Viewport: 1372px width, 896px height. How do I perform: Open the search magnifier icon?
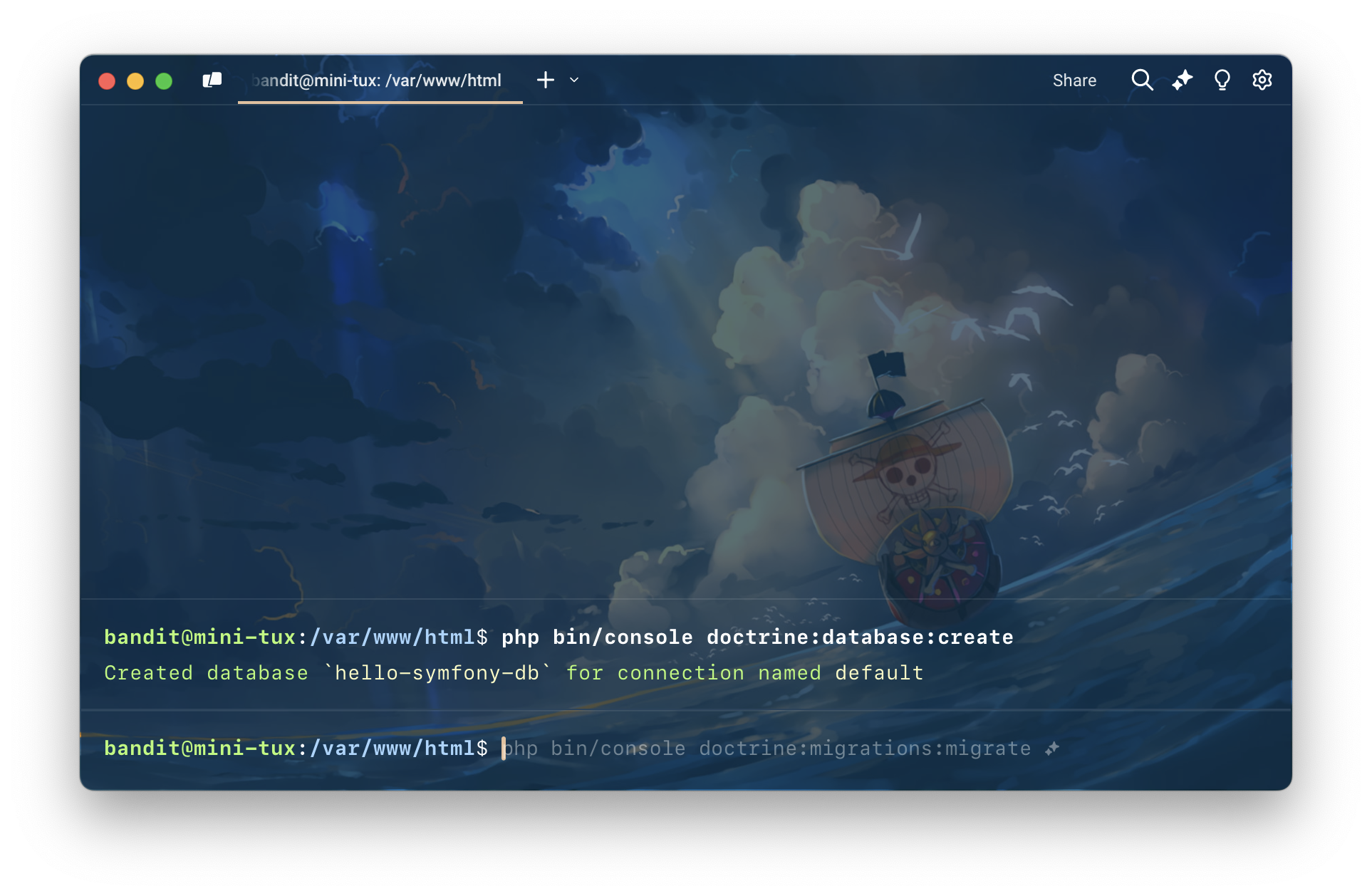pos(1142,80)
